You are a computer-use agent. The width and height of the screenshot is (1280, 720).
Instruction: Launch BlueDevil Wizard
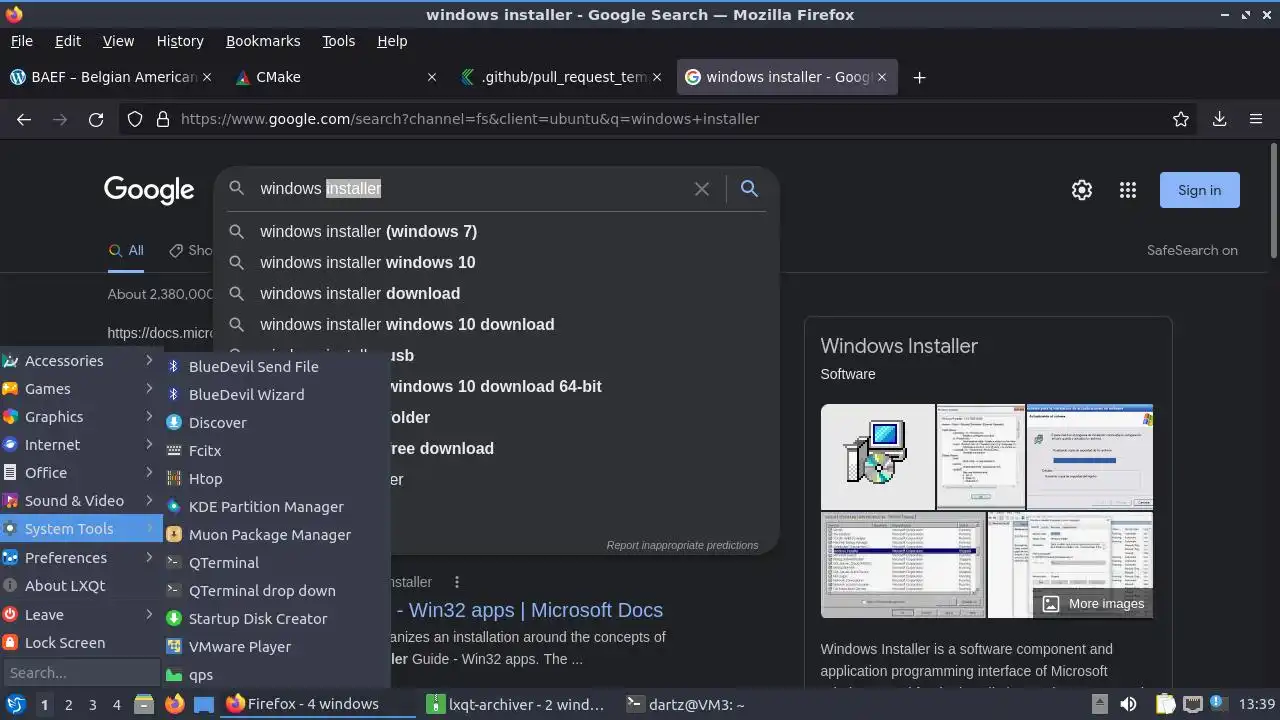pyautogui.click(x=276, y=395)
